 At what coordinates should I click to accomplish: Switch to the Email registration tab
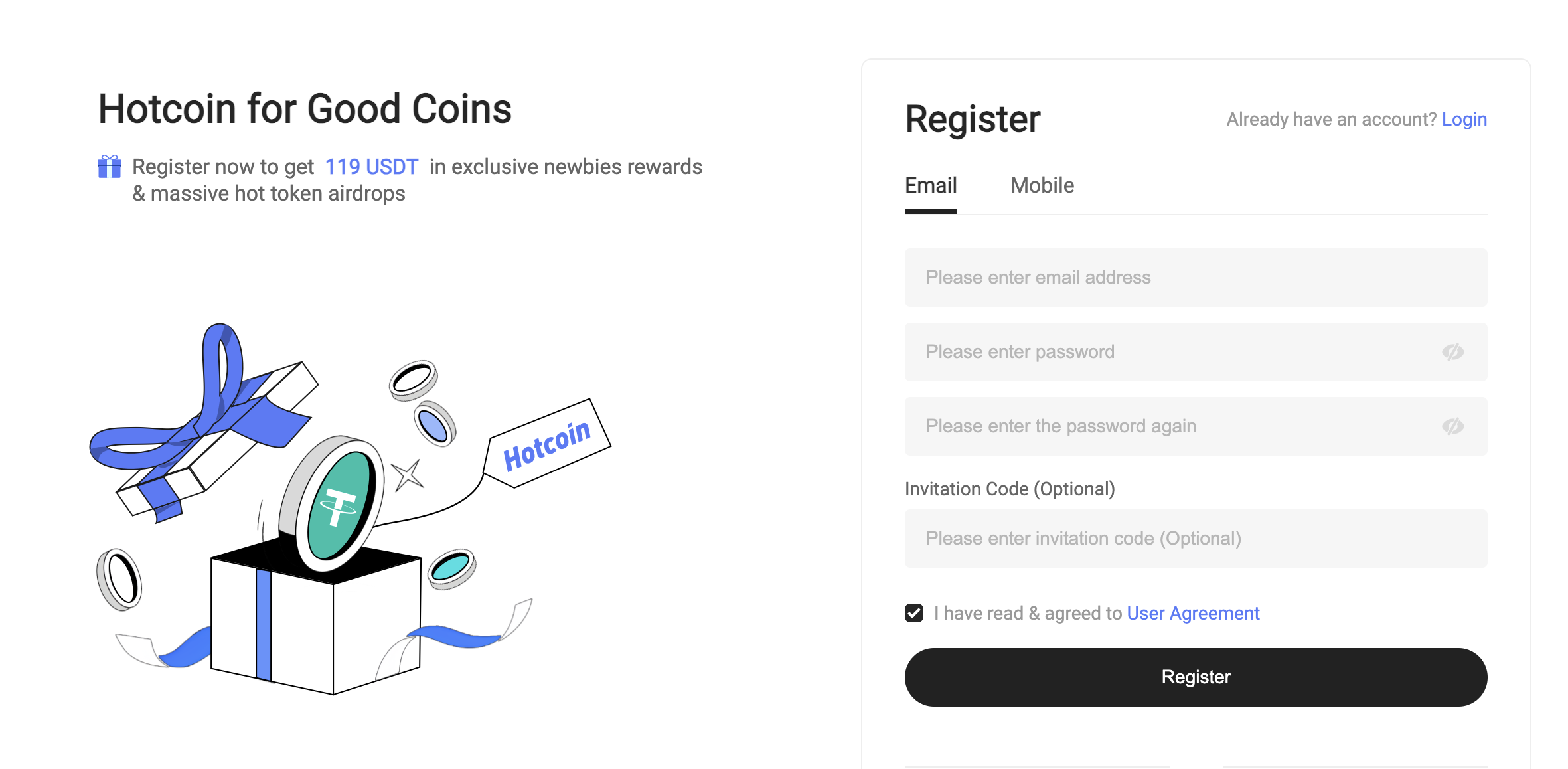coord(931,186)
